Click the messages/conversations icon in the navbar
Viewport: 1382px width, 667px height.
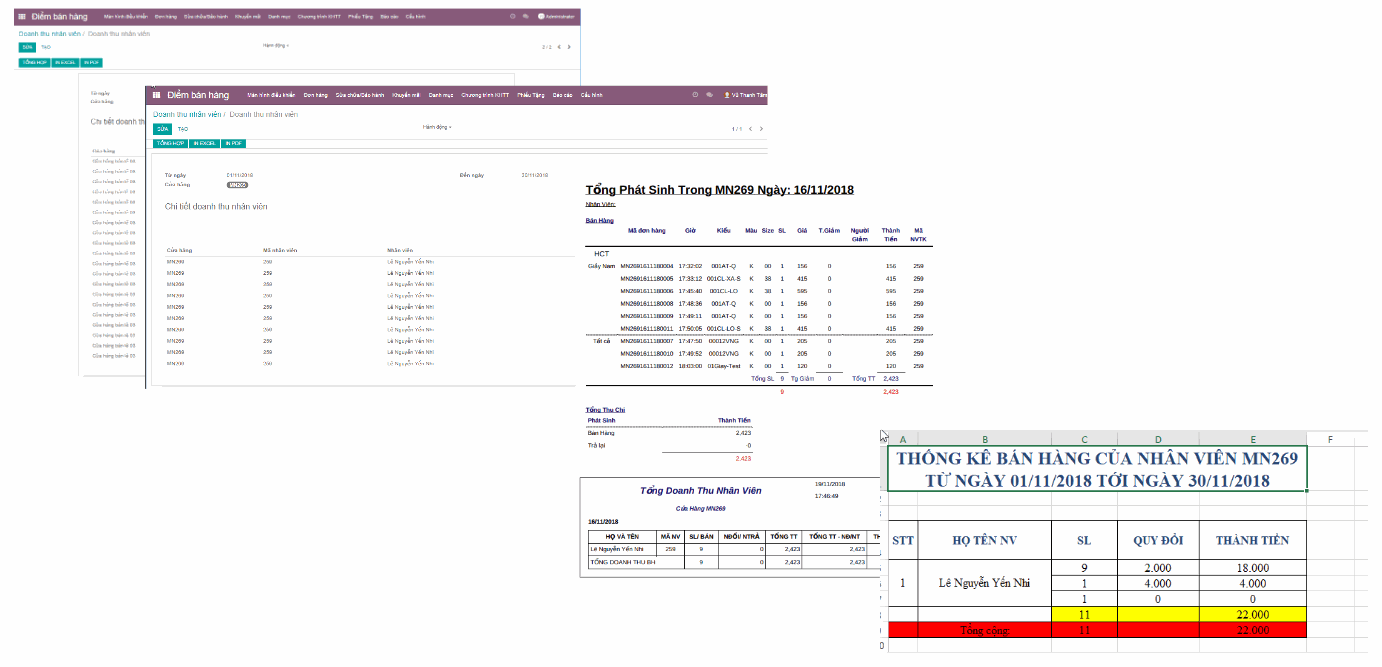pos(710,96)
